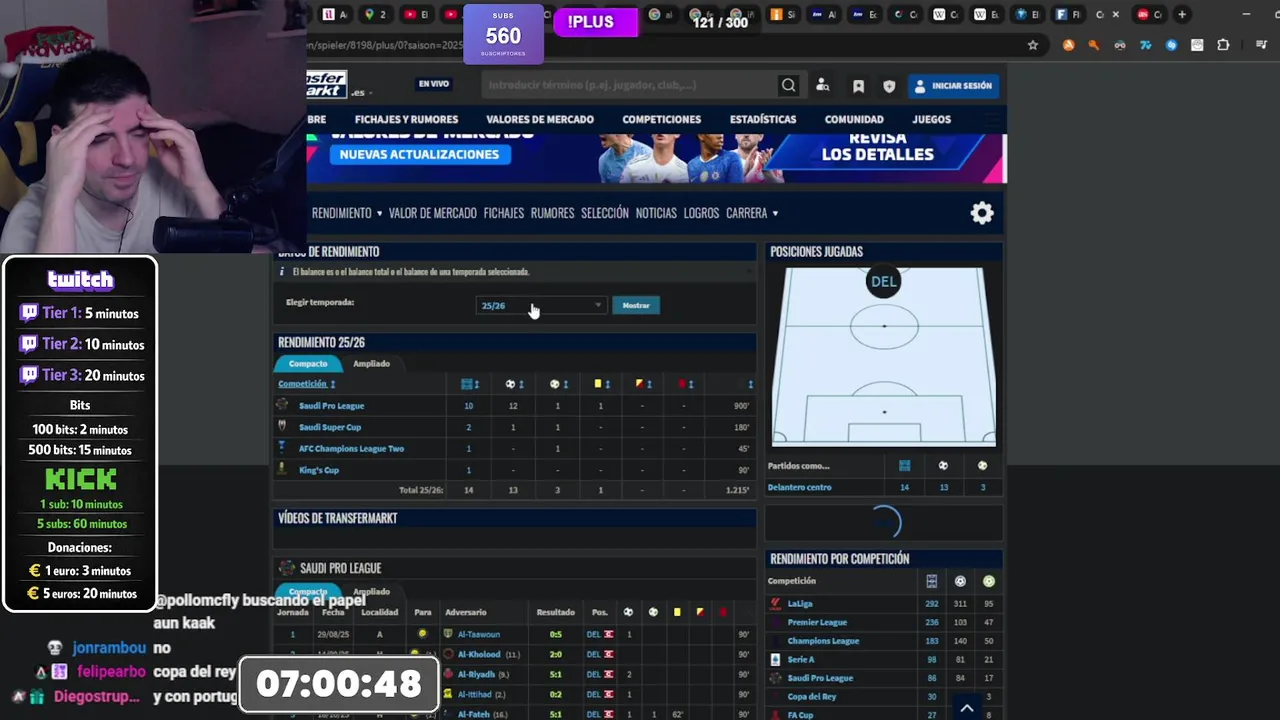This screenshot has height=720, width=1280.
Task: Open the Estadísticas menu
Action: (763, 119)
